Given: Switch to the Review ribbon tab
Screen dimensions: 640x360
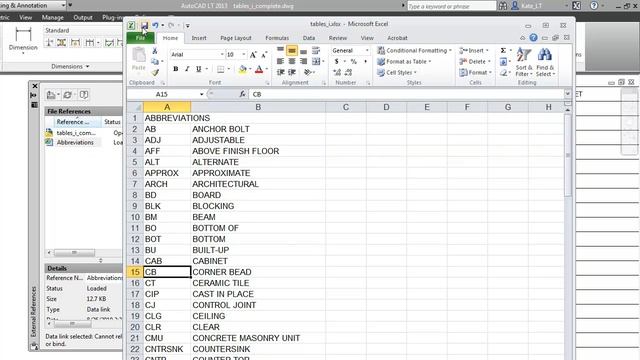Looking at the screenshot, I should point(338,38).
